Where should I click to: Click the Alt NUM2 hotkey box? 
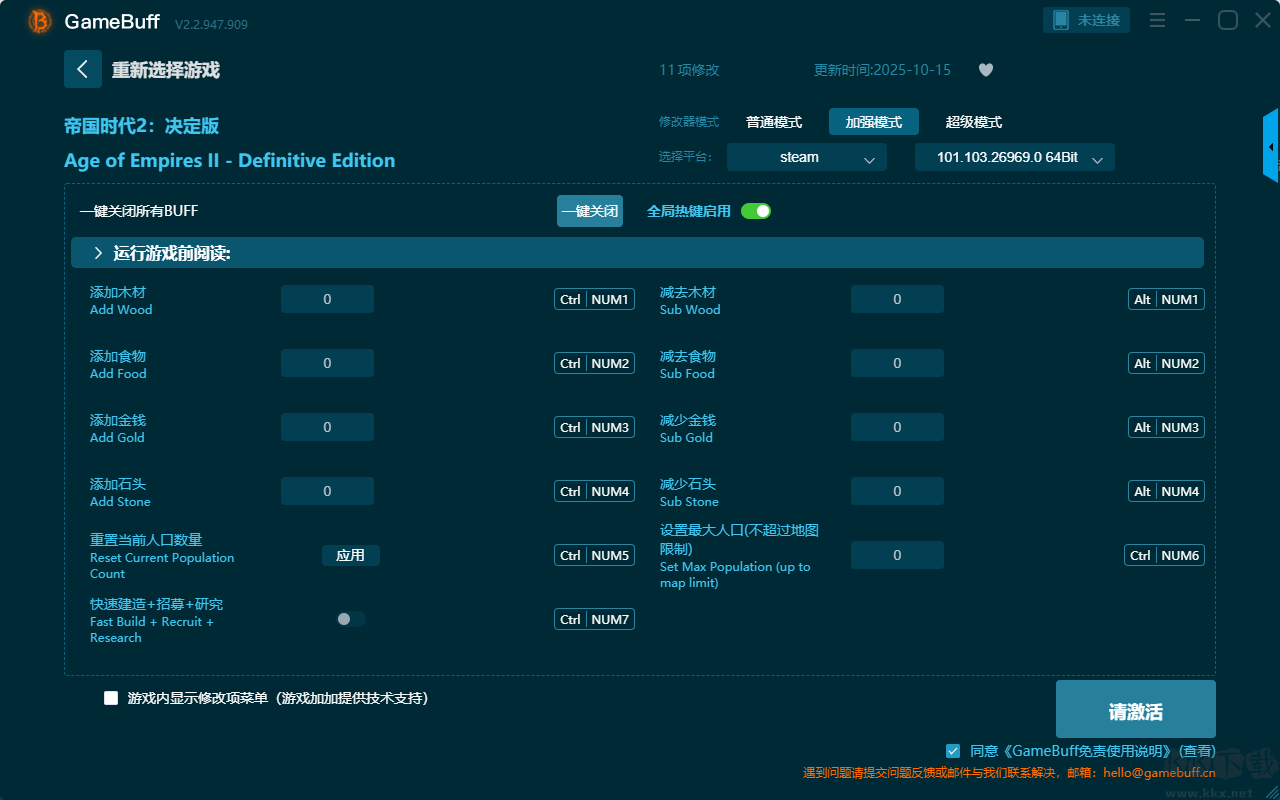tap(1166, 363)
